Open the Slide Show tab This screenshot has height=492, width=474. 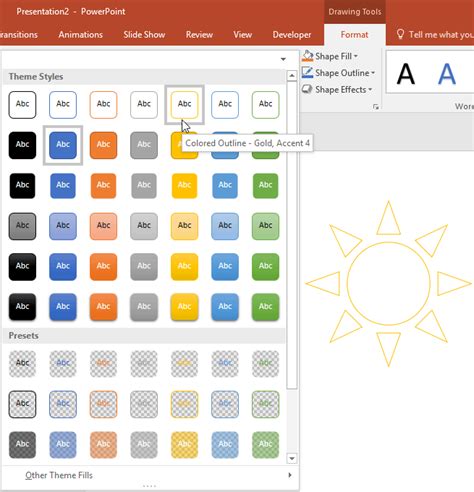click(144, 35)
